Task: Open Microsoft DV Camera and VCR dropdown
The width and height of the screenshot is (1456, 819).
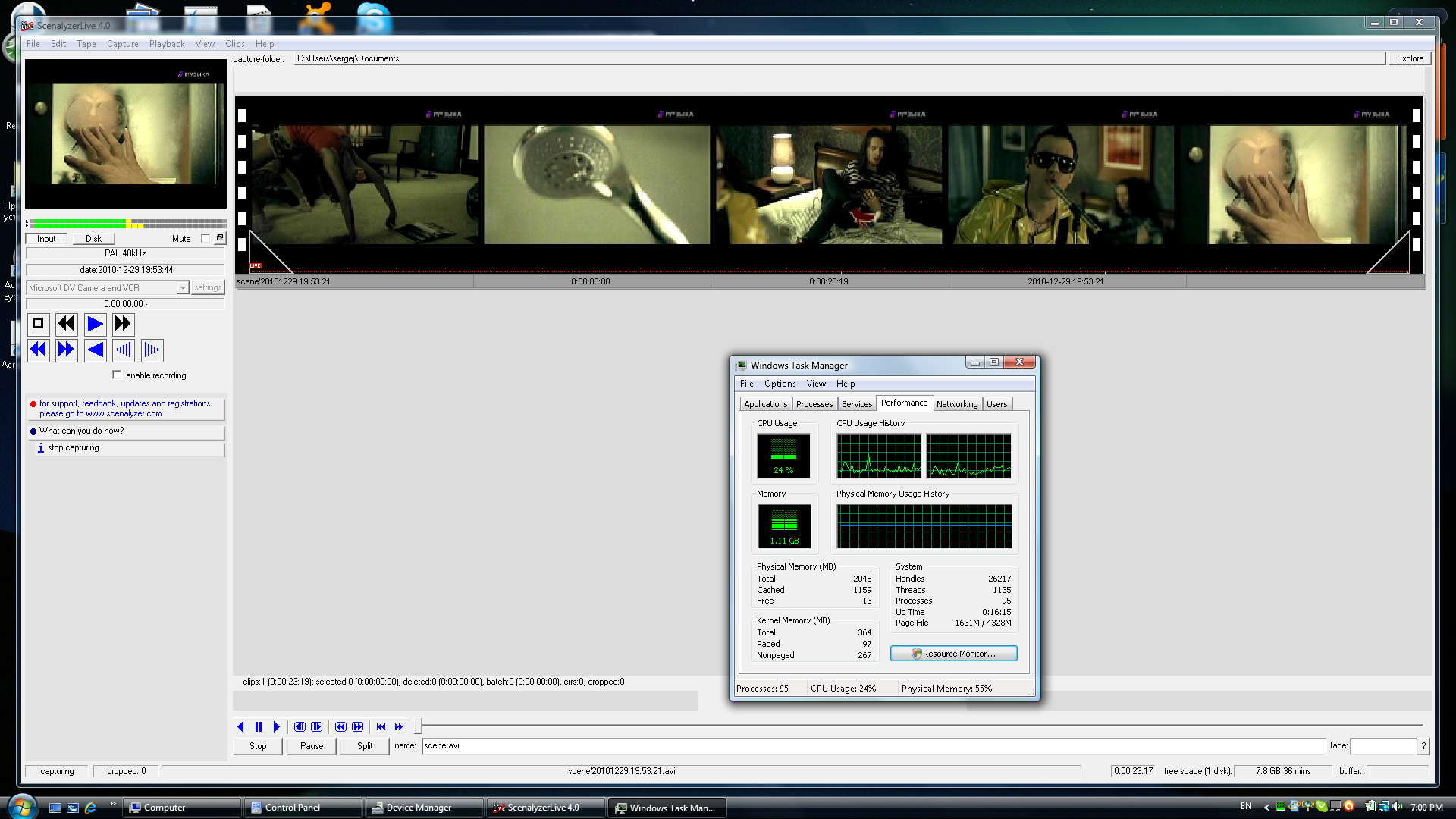Action: point(183,288)
